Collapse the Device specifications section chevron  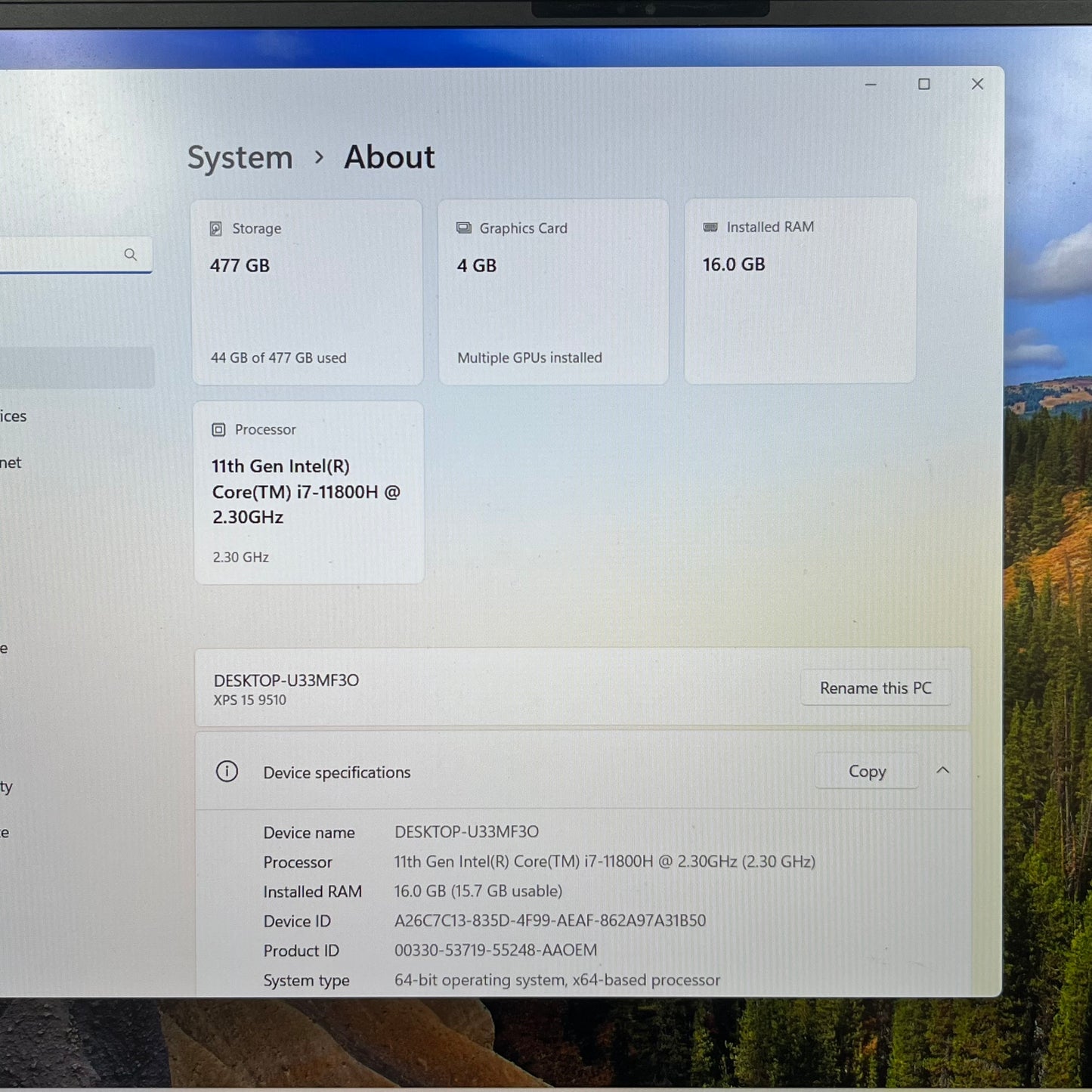point(942,771)
